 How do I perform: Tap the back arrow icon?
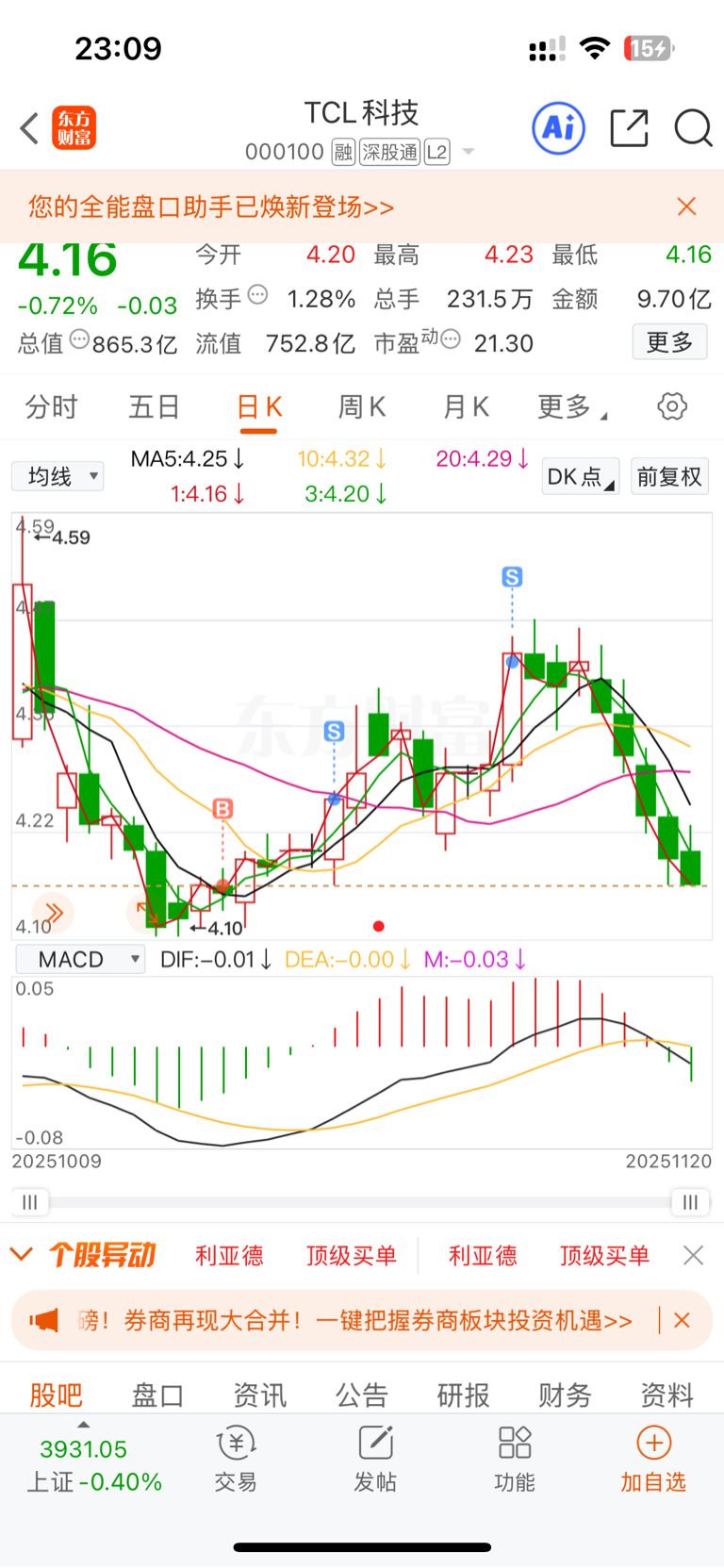pyautogui.click(x=29, y=128)
